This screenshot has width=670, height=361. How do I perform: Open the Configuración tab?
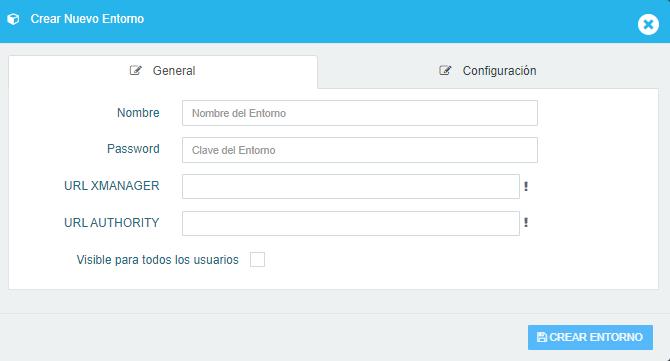pos(488,71)
